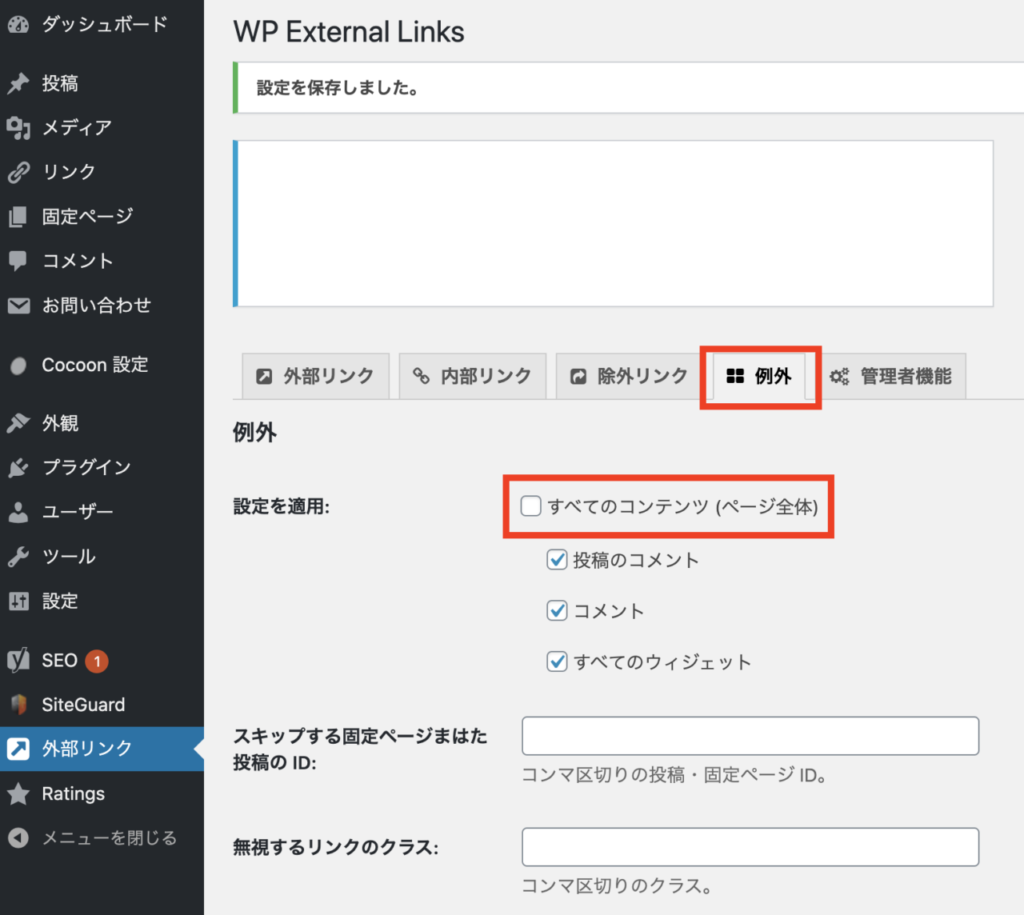Click the pushpin icon next to 投稿
The height and width of the screenshot is (915, 1024).
click(x=18, y=83)
